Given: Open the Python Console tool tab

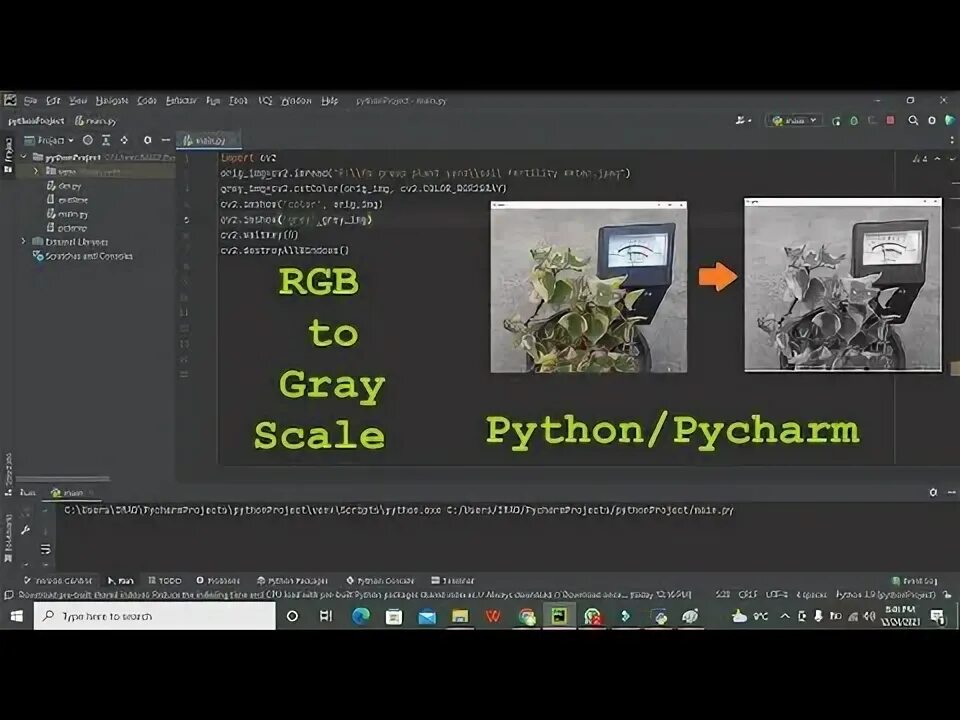Looking at the screenshot, I should click(x=380, y=580).
